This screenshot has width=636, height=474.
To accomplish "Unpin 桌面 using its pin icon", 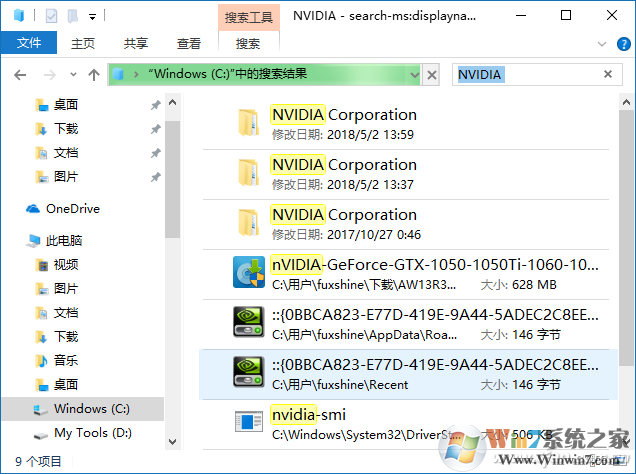I will coord(155,105).
